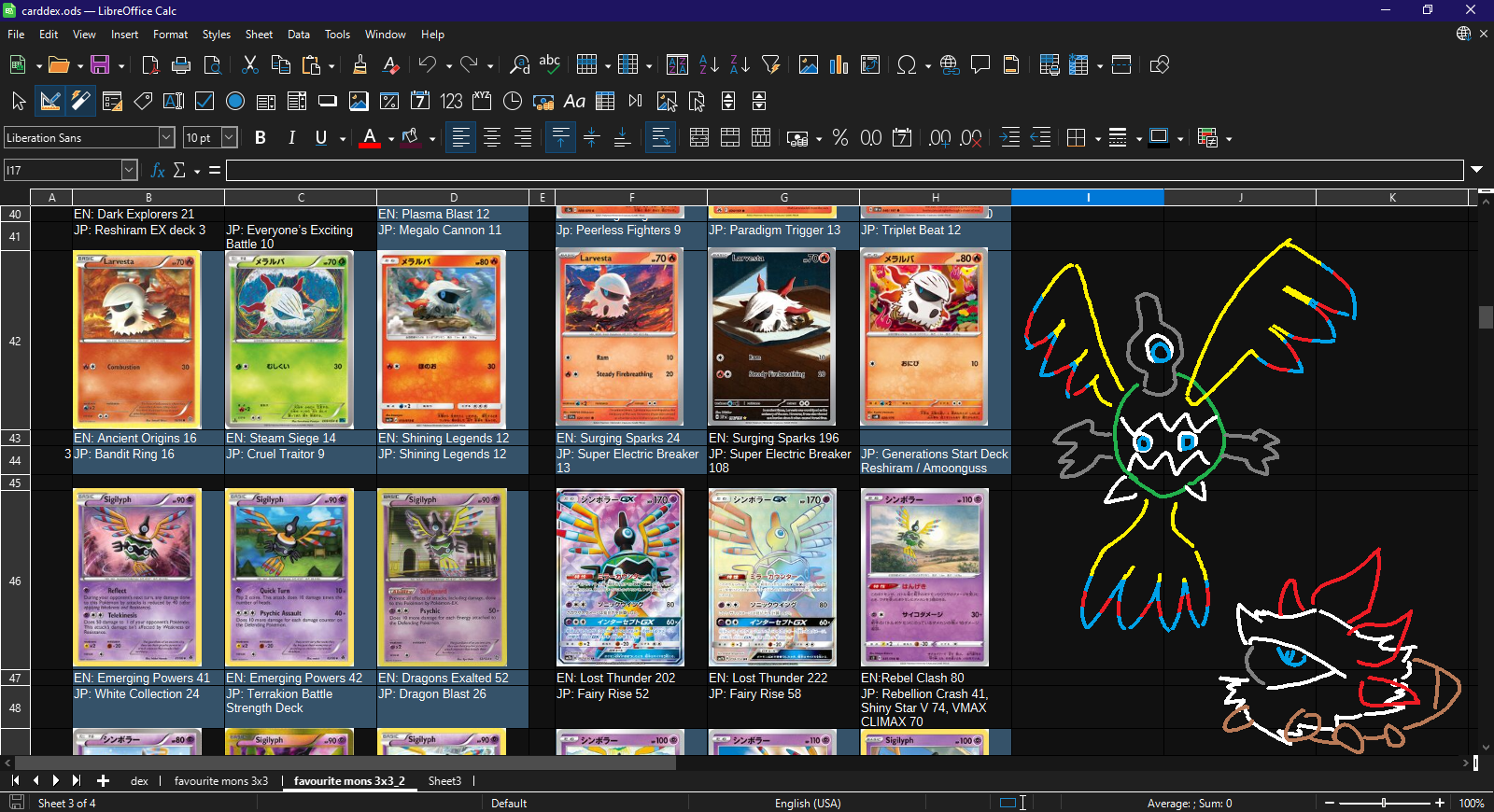Image resolution: width=1494 pixels, height=812 pixels.
Task: Open the File menu
Action: (x=16, y=35)
